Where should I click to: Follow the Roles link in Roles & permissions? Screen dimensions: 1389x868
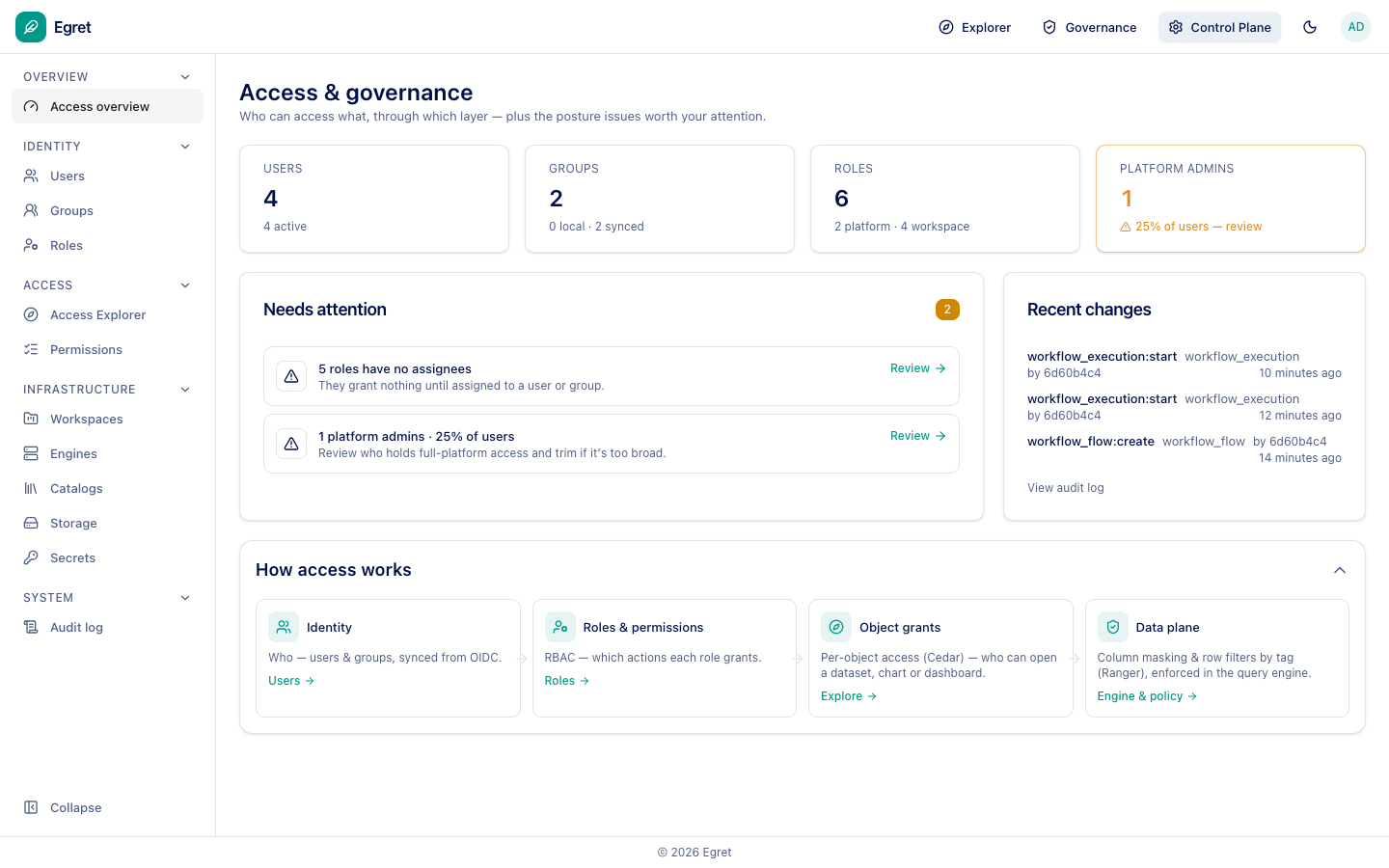tap(567, 681)
